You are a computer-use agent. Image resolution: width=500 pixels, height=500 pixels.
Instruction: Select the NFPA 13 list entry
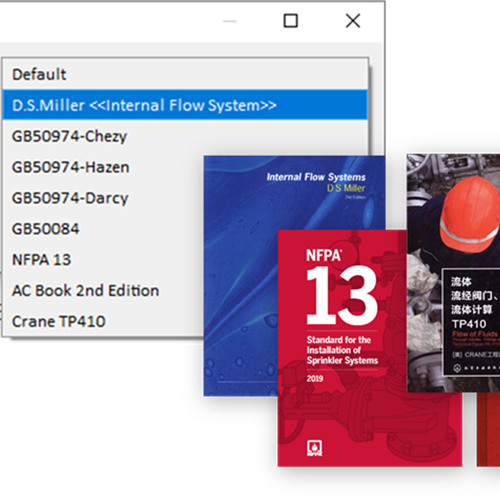[x=103, y=260]
